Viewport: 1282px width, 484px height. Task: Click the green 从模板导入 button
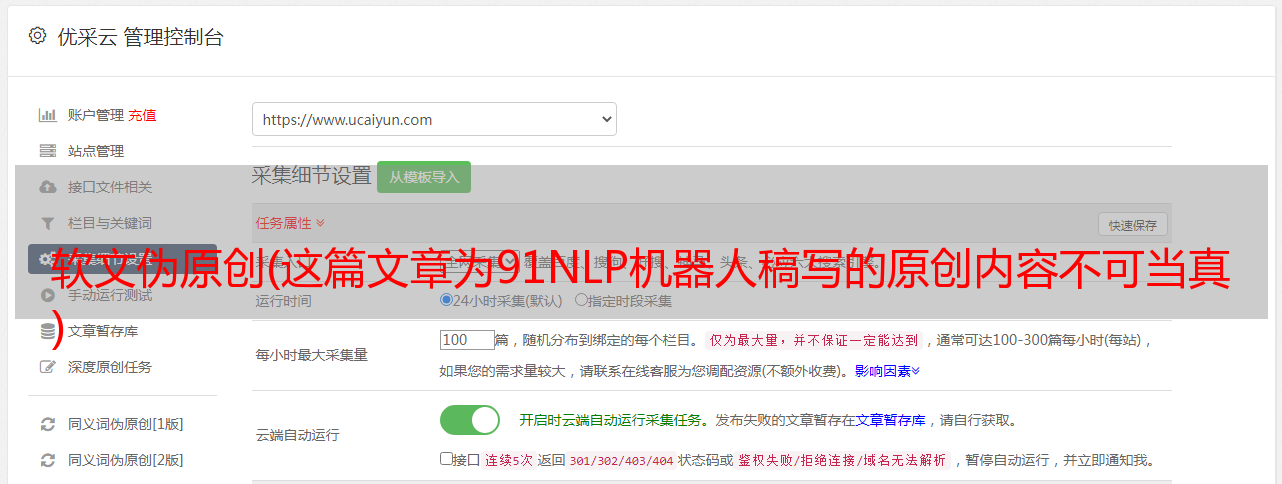pyautogui.click(x=424, y=177)
